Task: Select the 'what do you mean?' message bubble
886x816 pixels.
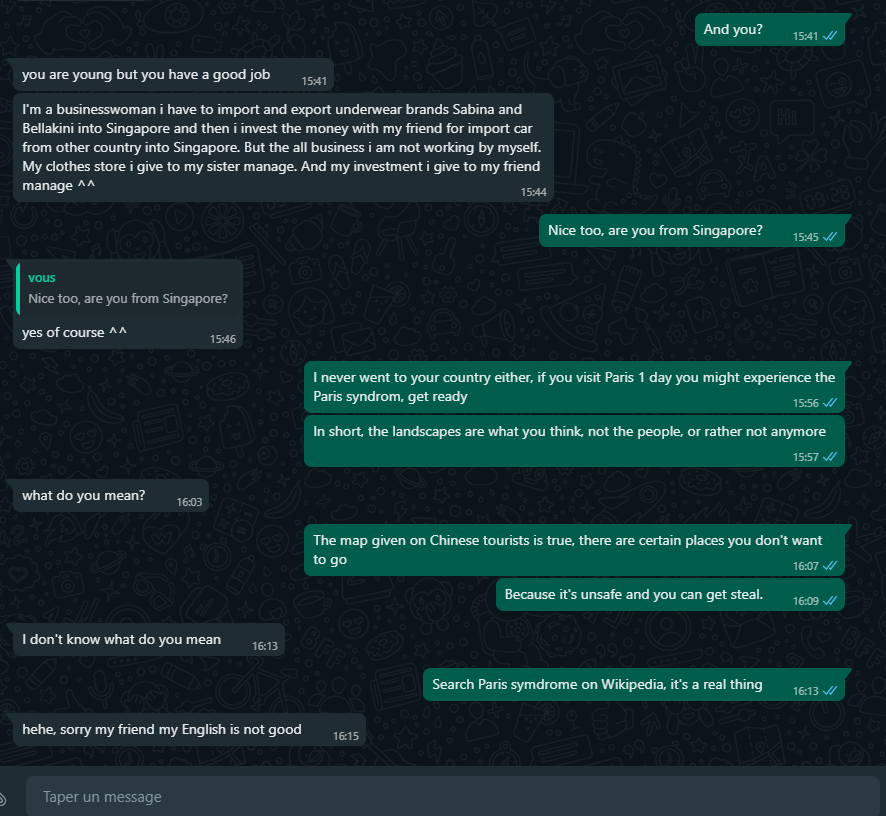Action: (x=111, y=496)
